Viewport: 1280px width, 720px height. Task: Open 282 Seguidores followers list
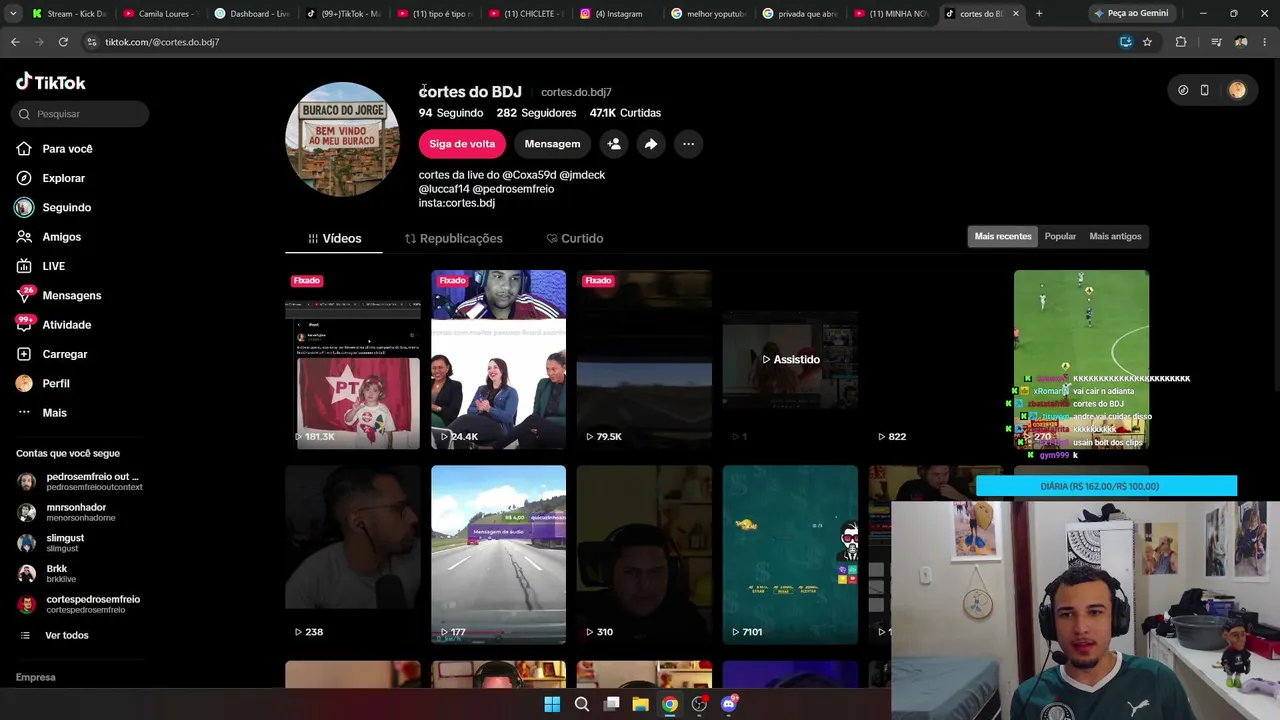(536, 113)
